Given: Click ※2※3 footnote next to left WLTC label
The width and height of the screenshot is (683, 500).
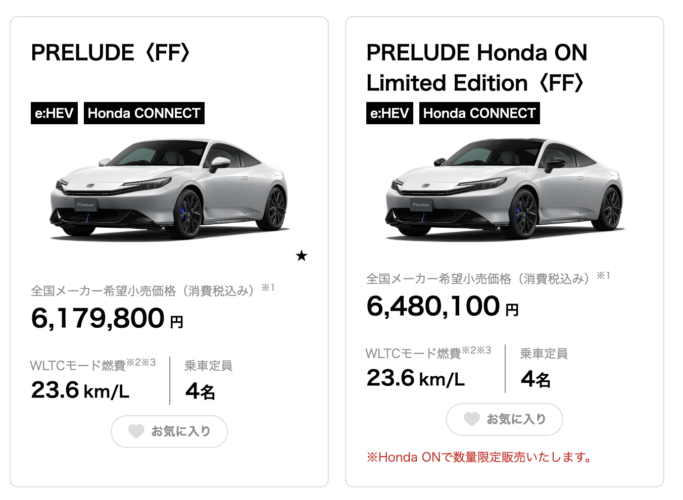Looking at the screenshot, I should coord(141,362).
